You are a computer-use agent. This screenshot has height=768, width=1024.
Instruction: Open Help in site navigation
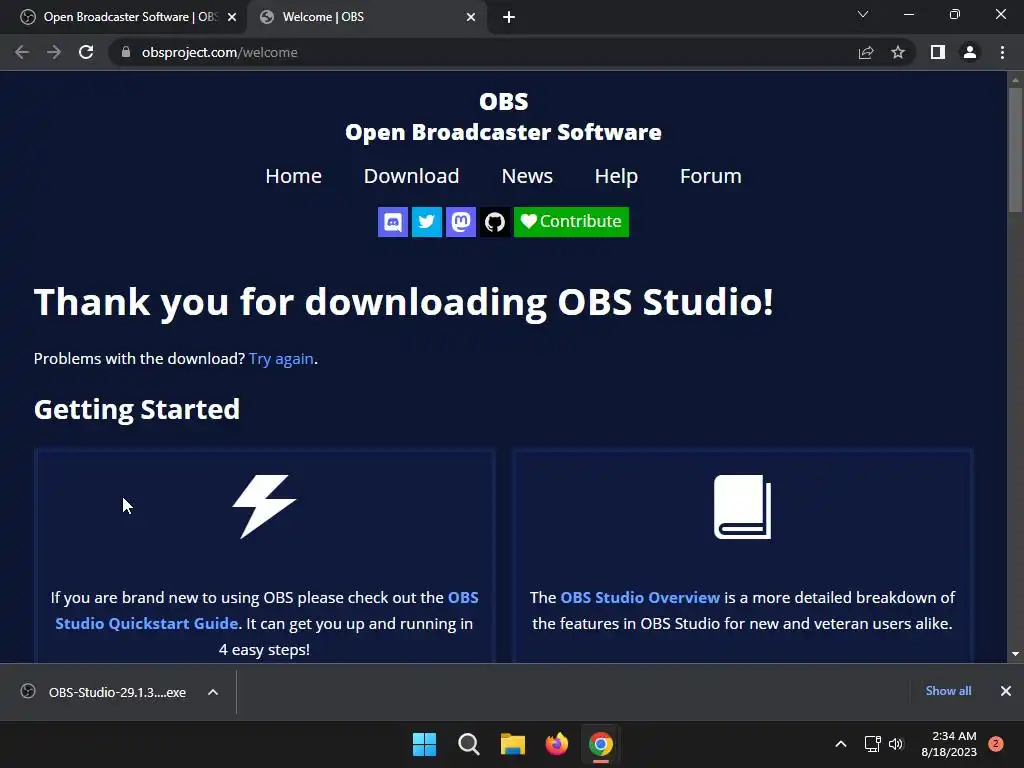(x=616, y=176)
